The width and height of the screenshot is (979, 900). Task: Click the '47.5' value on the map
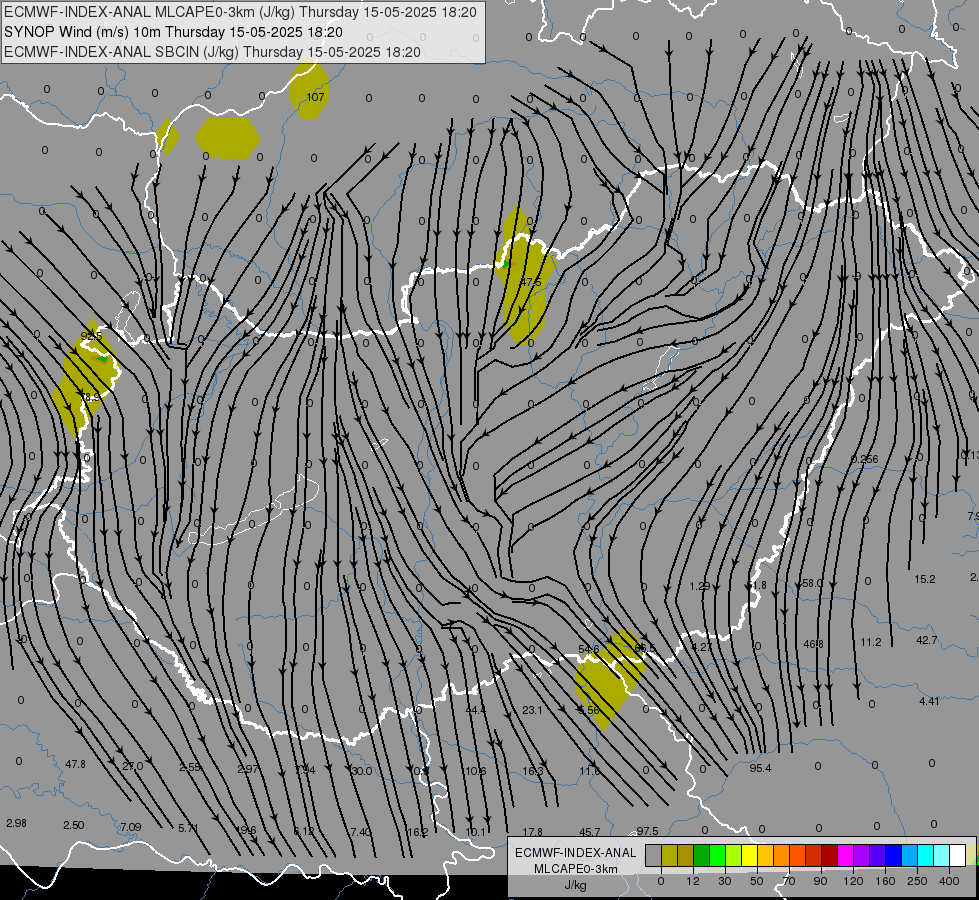[x=531, y=282]
